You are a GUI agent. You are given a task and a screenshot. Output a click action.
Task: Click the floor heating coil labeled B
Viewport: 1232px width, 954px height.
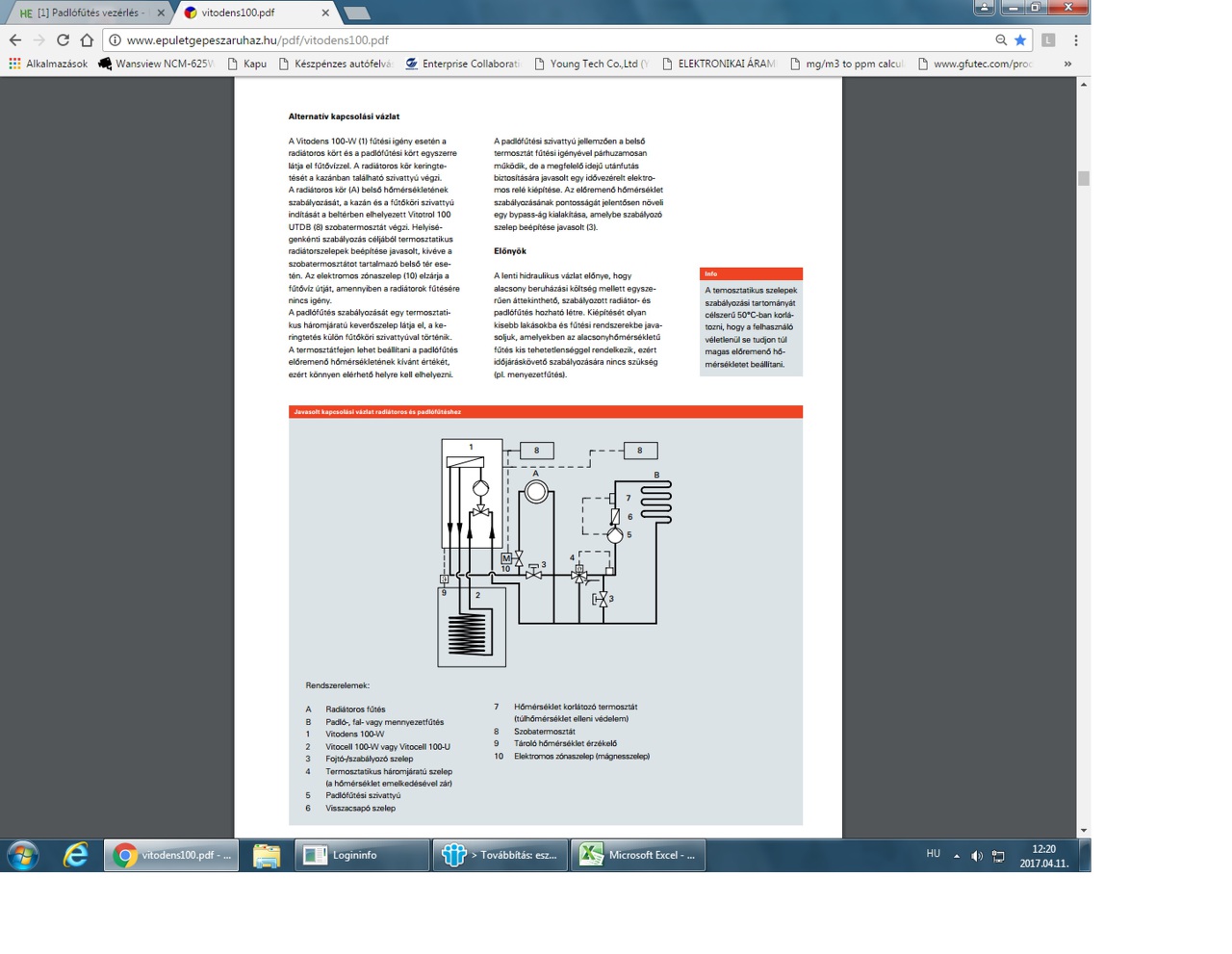coord(655,502)
